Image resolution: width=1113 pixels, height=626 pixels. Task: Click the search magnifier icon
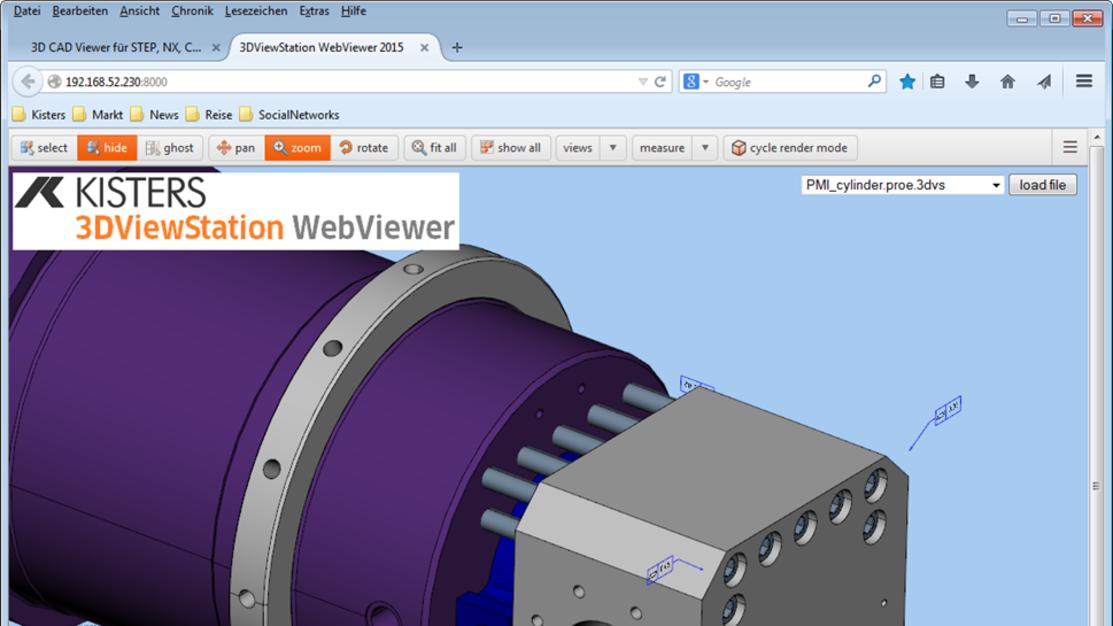click(874, 81)
